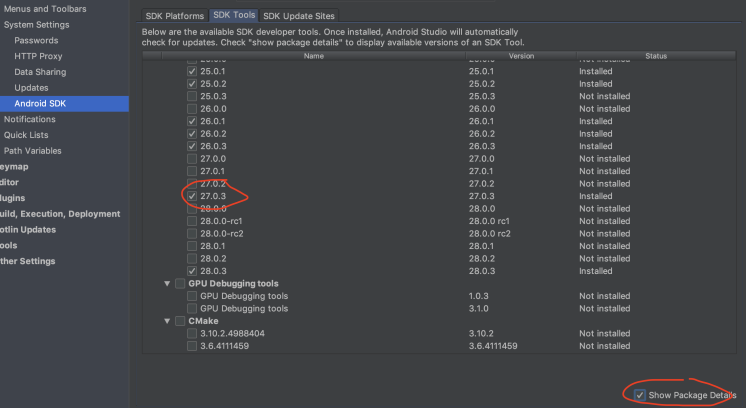Click the 26.0.3 version cell
Viewport: 746px width, 408px height.
pos(481,146)
